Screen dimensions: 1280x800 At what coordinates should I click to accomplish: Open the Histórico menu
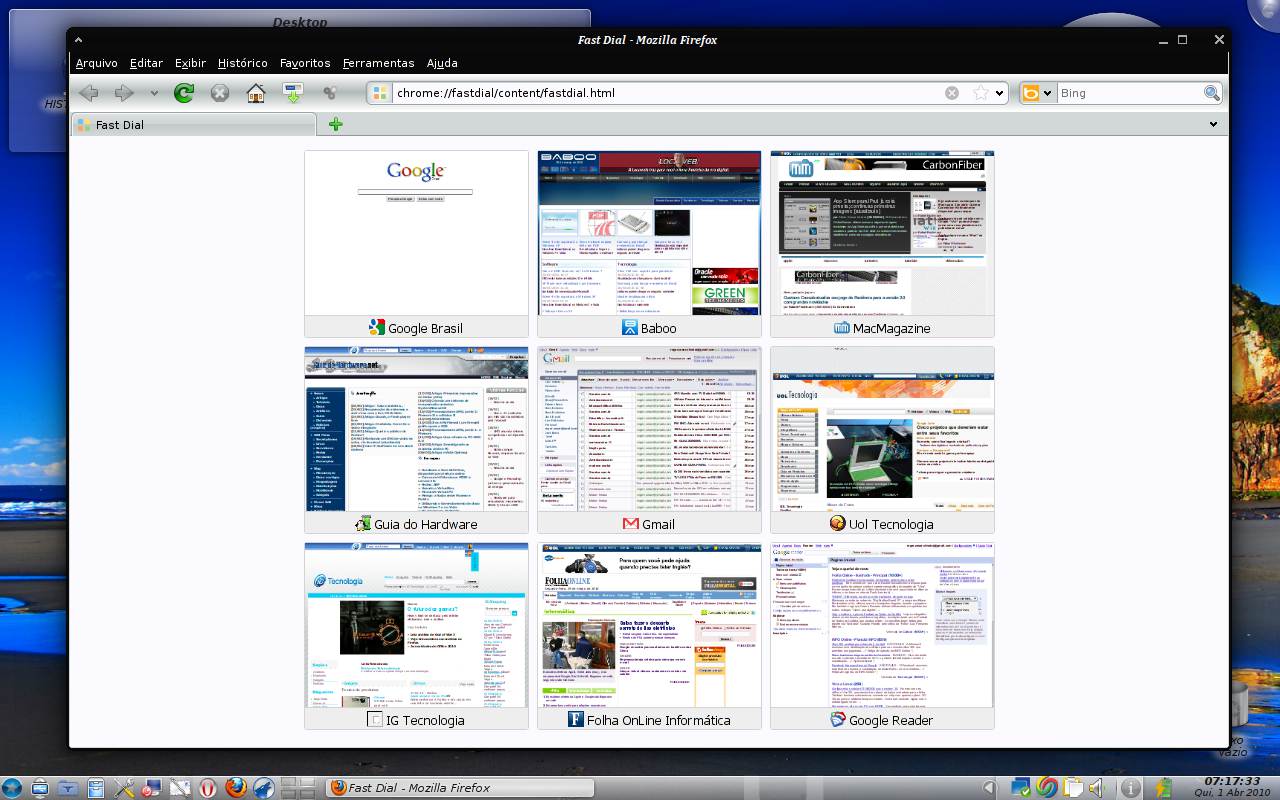tap(243, 63)
